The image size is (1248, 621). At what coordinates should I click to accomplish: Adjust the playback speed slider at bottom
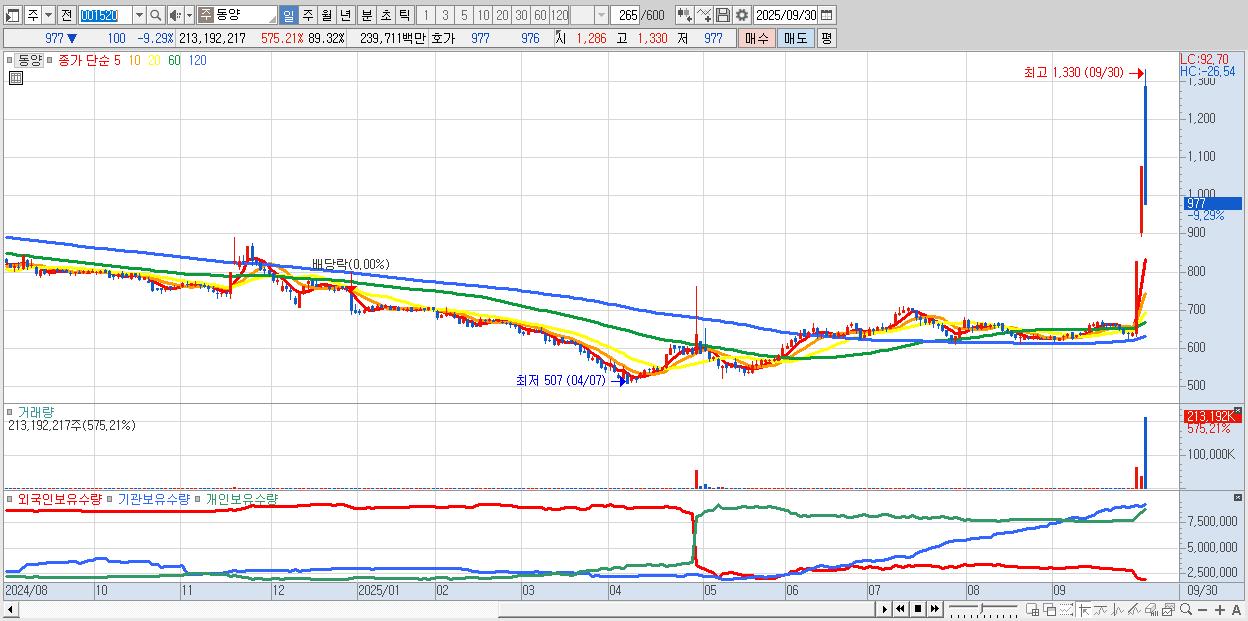983,609
